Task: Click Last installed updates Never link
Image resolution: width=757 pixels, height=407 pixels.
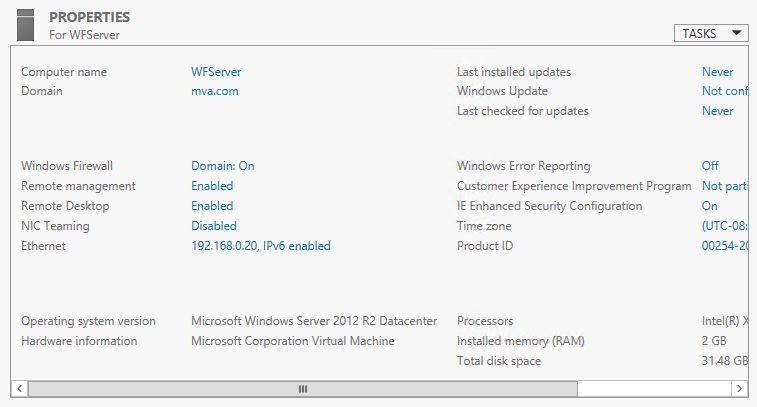Action: coord(718,72)
